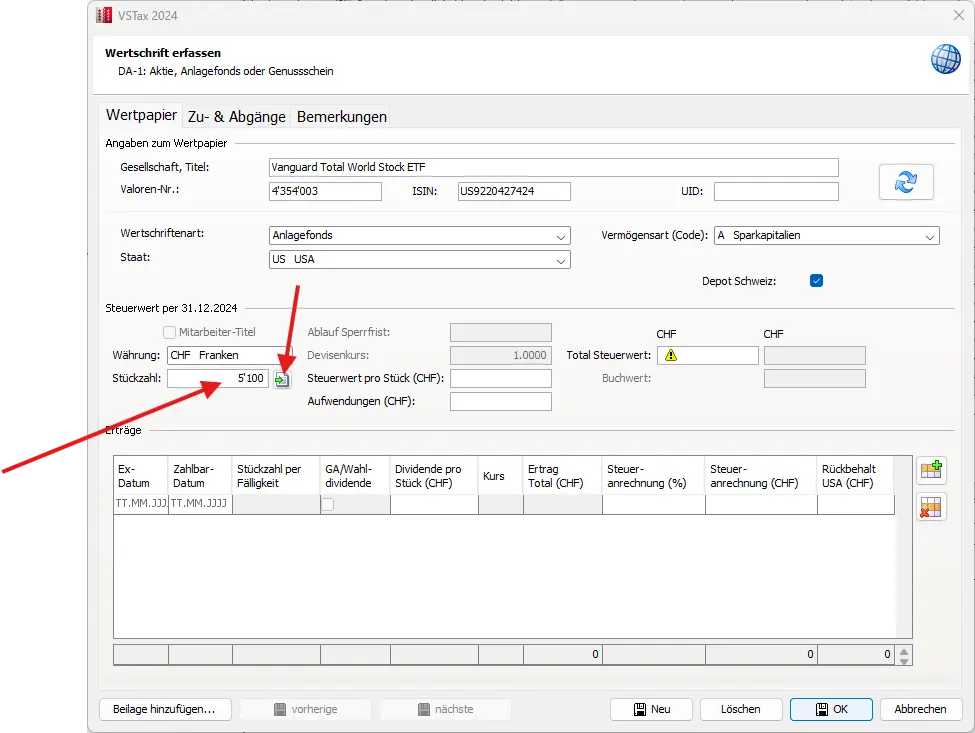Add a new row in the Erträge table

click(931, 471)
